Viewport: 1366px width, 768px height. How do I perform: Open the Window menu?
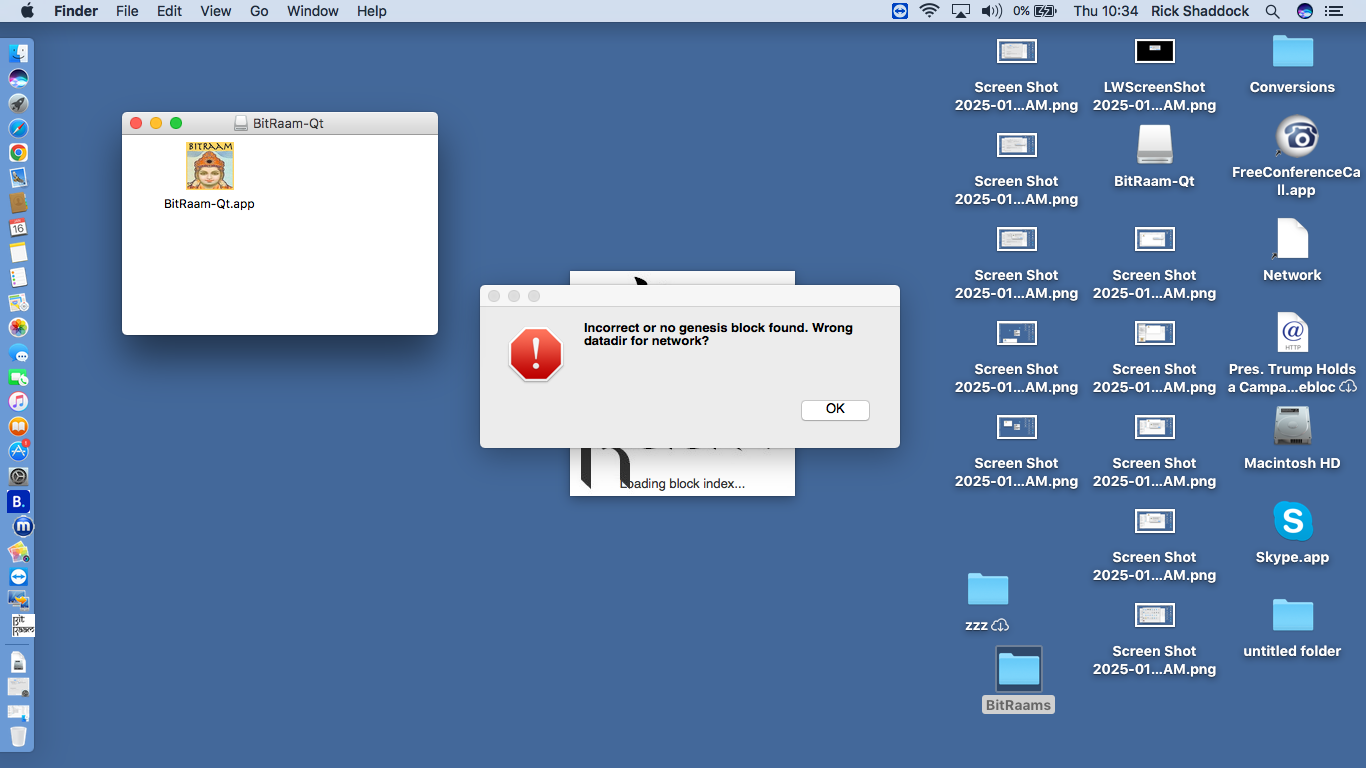click(312, 11)
